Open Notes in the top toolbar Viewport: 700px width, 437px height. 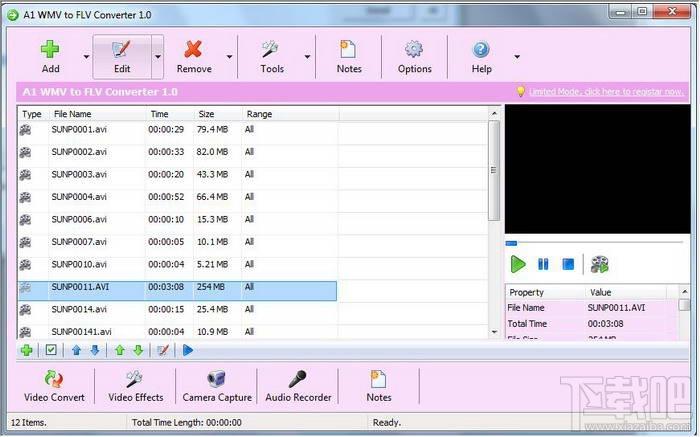[x=349, y=57]
